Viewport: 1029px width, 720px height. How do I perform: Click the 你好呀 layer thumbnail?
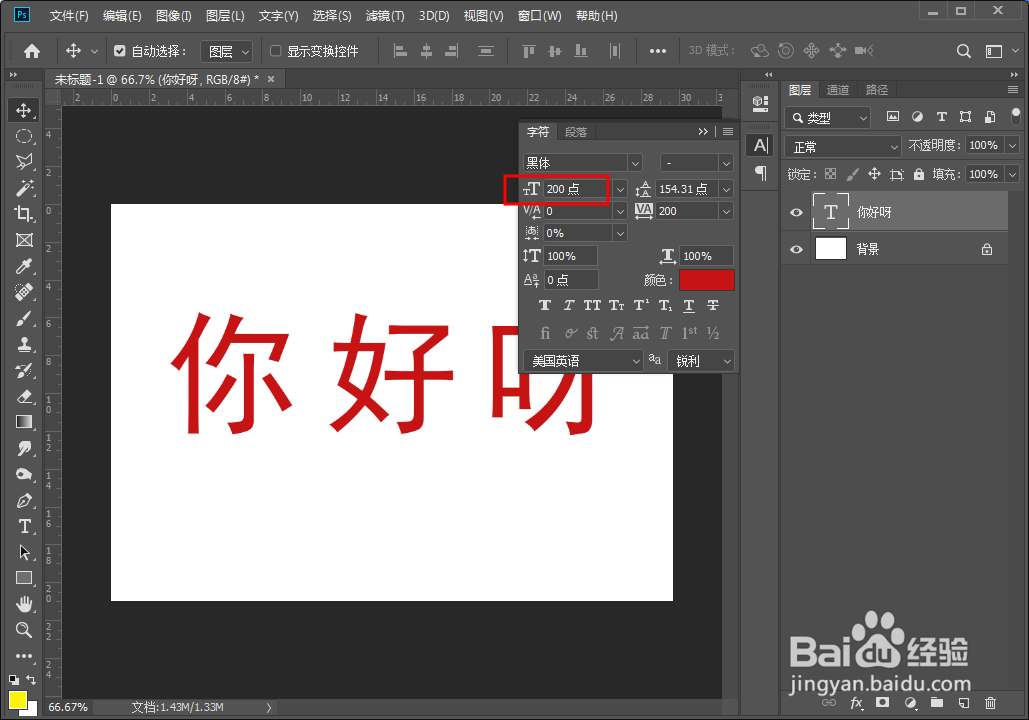830,211
